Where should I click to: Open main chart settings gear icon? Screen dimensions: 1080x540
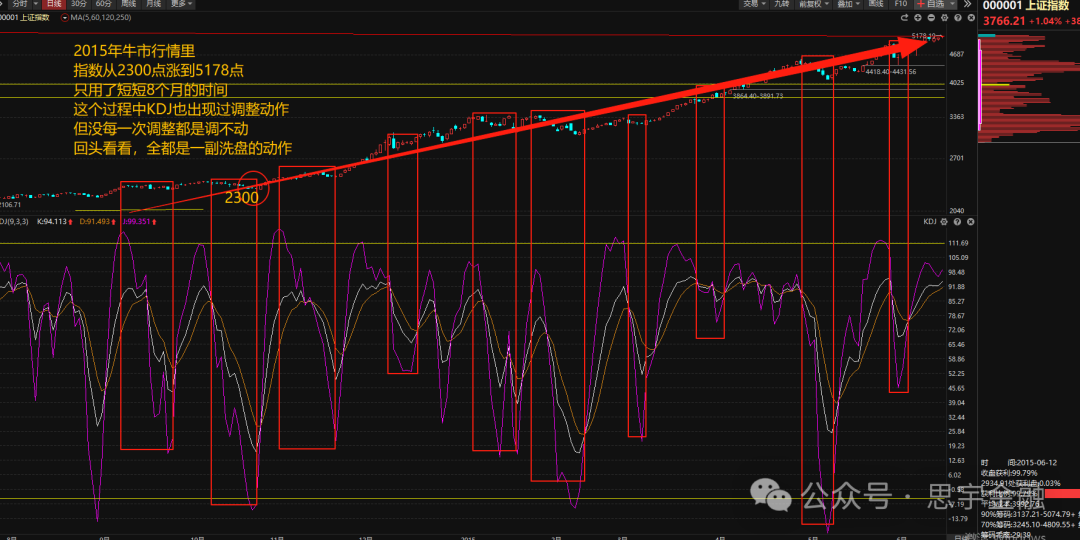944,17
